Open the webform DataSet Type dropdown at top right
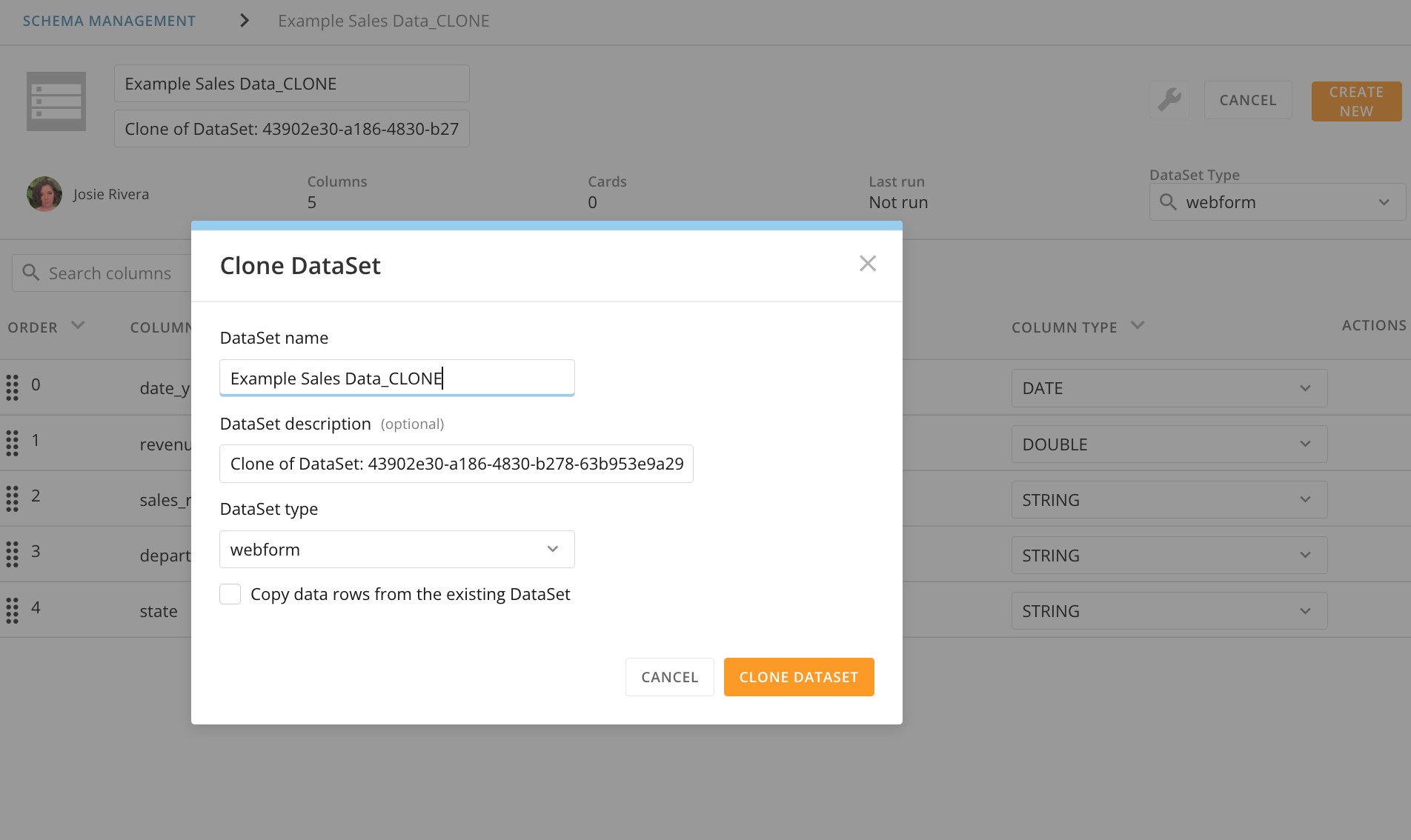 (1278, 202)
